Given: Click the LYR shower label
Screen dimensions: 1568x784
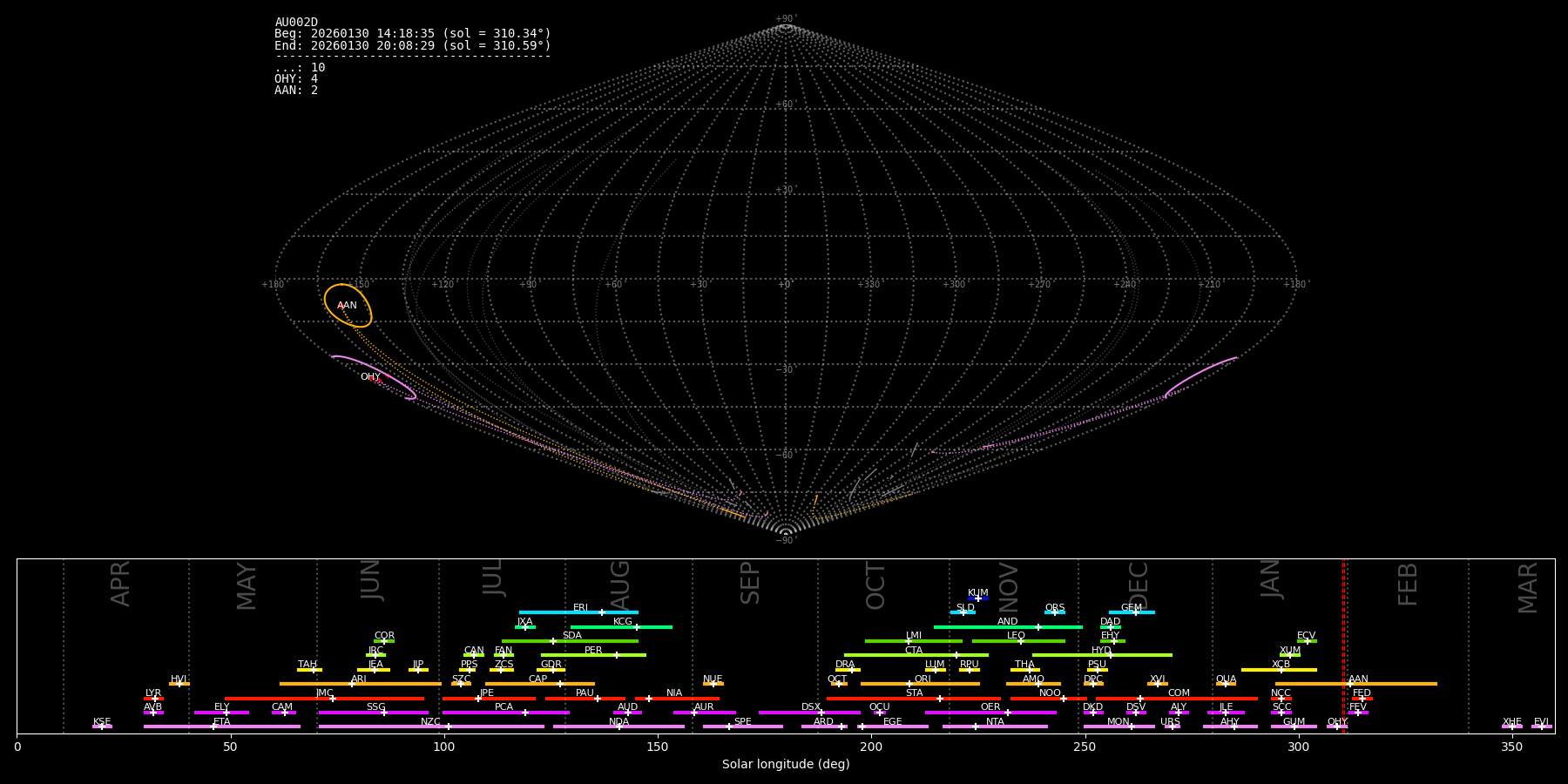Looking at the screenshot, I should coord(153,693).
